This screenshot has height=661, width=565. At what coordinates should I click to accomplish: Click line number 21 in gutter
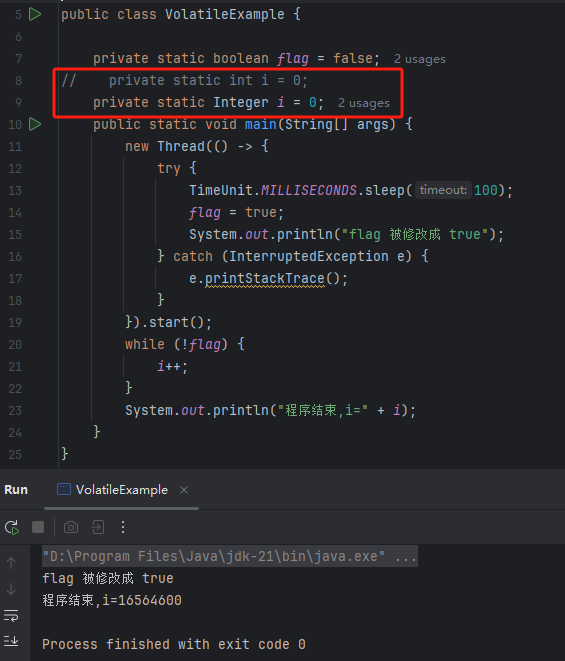(x=15, y=367)
